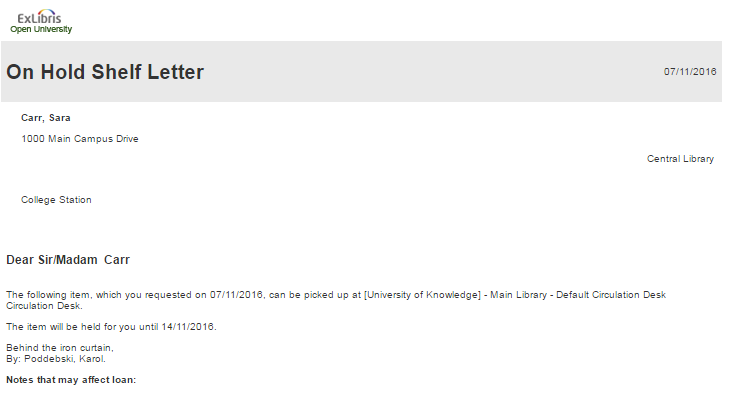Select the Open University text under logo
The image size is (742, 400).
pos(41,29)
